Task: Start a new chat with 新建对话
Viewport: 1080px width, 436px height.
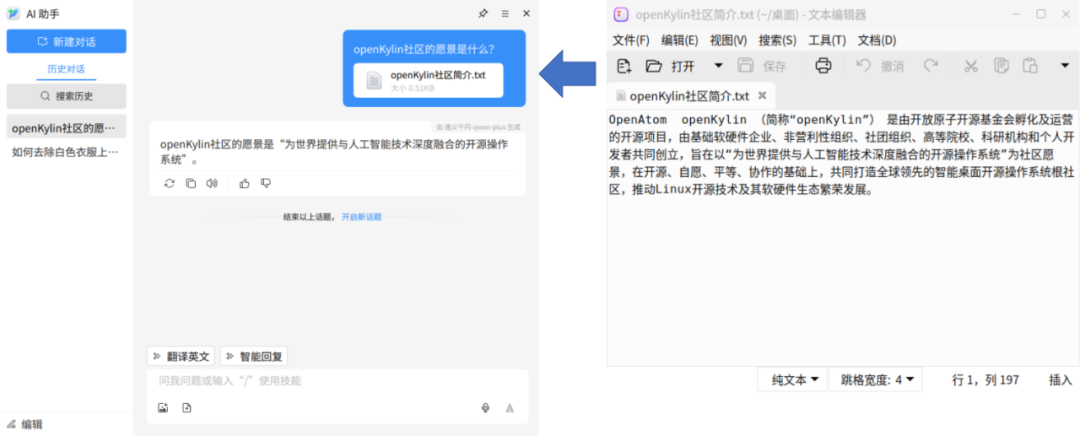Action: pyautogui.click(x=66, y=41)
